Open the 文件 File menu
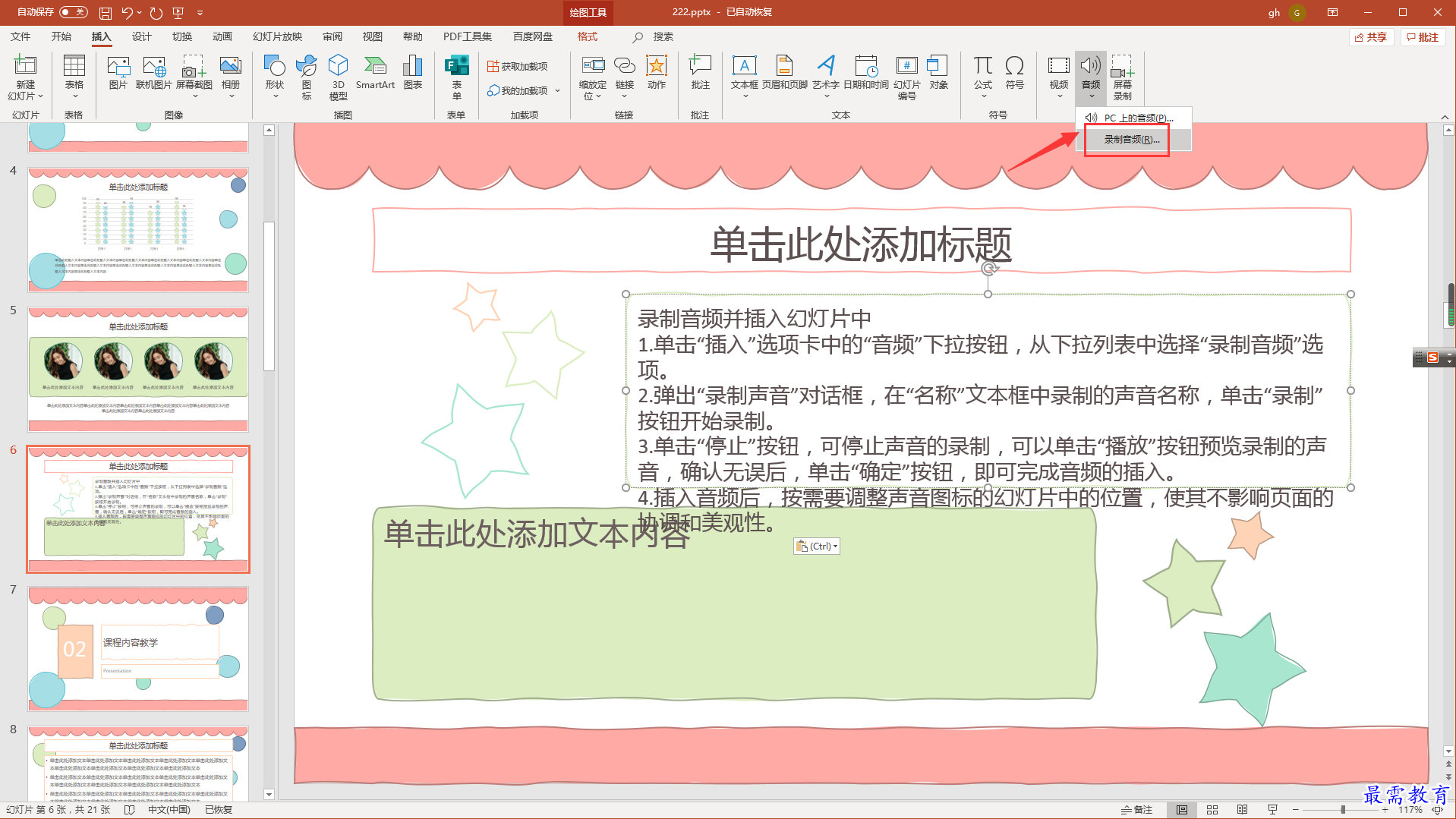The image size is (1456, 819). 20,36
